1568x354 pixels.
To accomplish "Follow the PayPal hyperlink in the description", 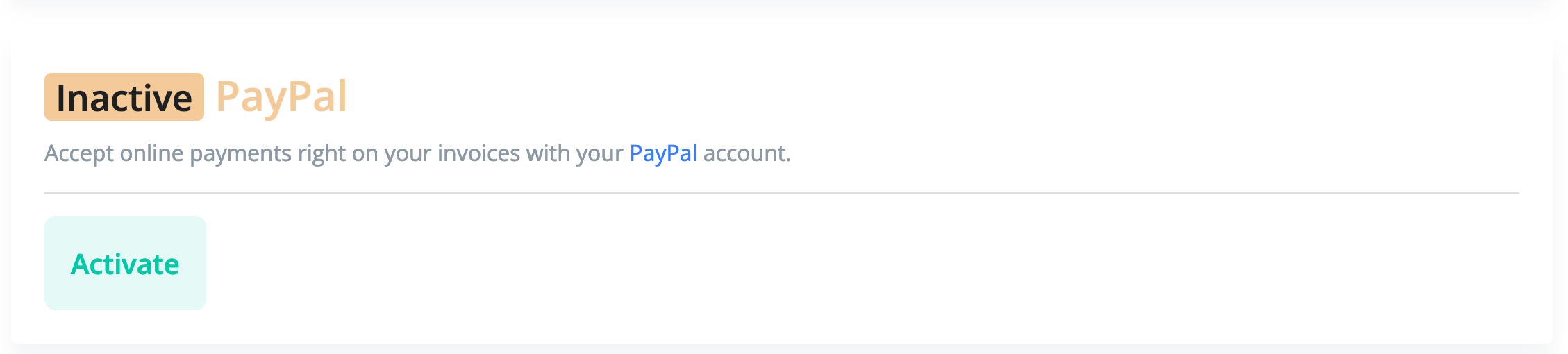I will click(x=663, y=153).
